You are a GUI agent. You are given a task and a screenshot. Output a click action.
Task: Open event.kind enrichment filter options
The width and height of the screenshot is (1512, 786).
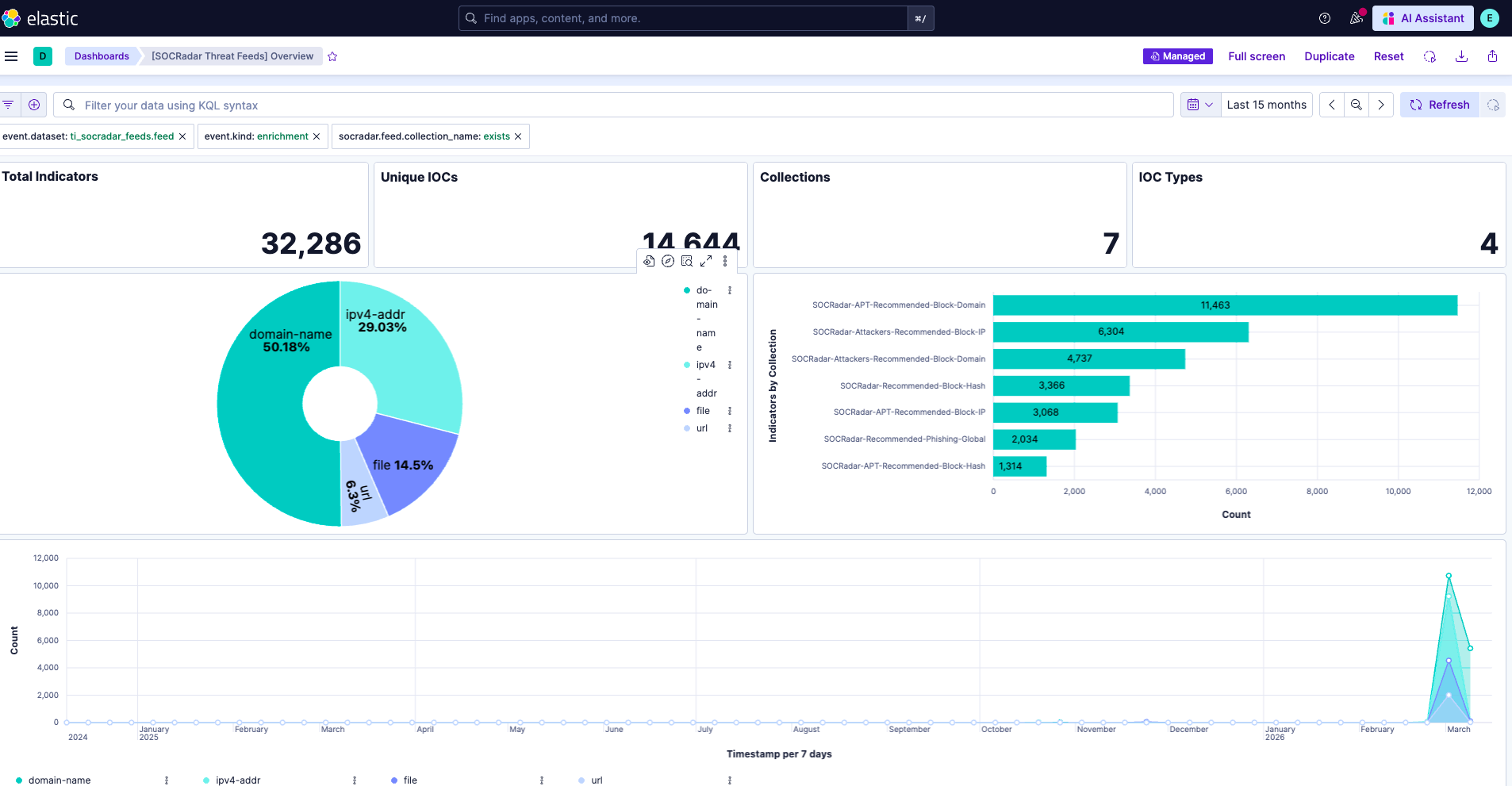click(256, 136)
